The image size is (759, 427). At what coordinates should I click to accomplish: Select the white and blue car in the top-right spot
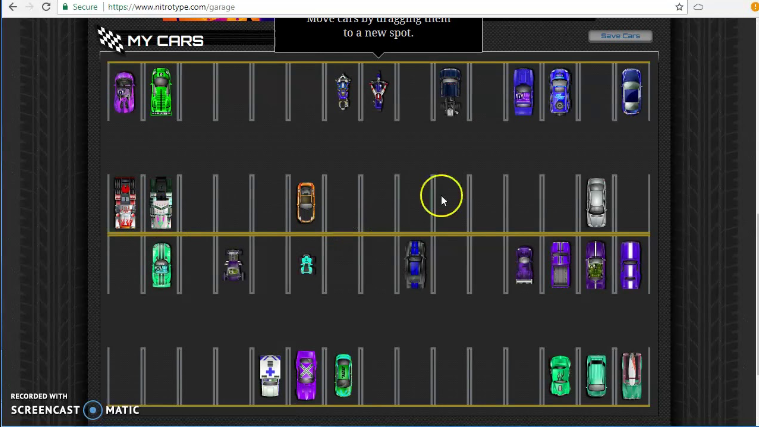pos(631,91)
